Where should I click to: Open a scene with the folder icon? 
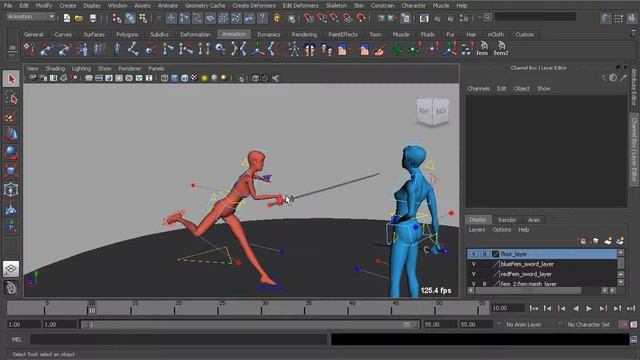(79, 18)
